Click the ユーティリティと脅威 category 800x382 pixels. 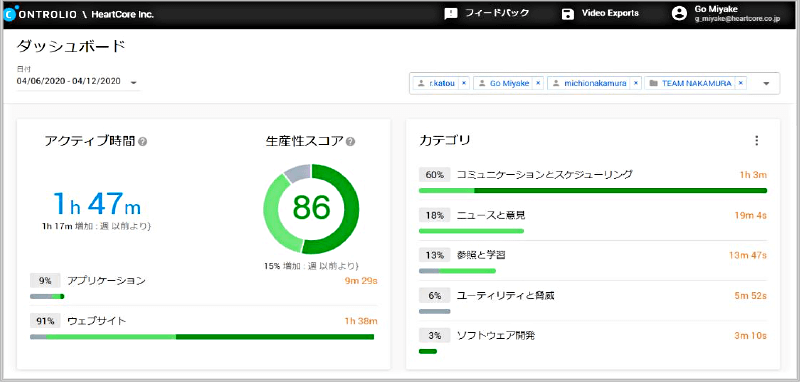point(505,295)
